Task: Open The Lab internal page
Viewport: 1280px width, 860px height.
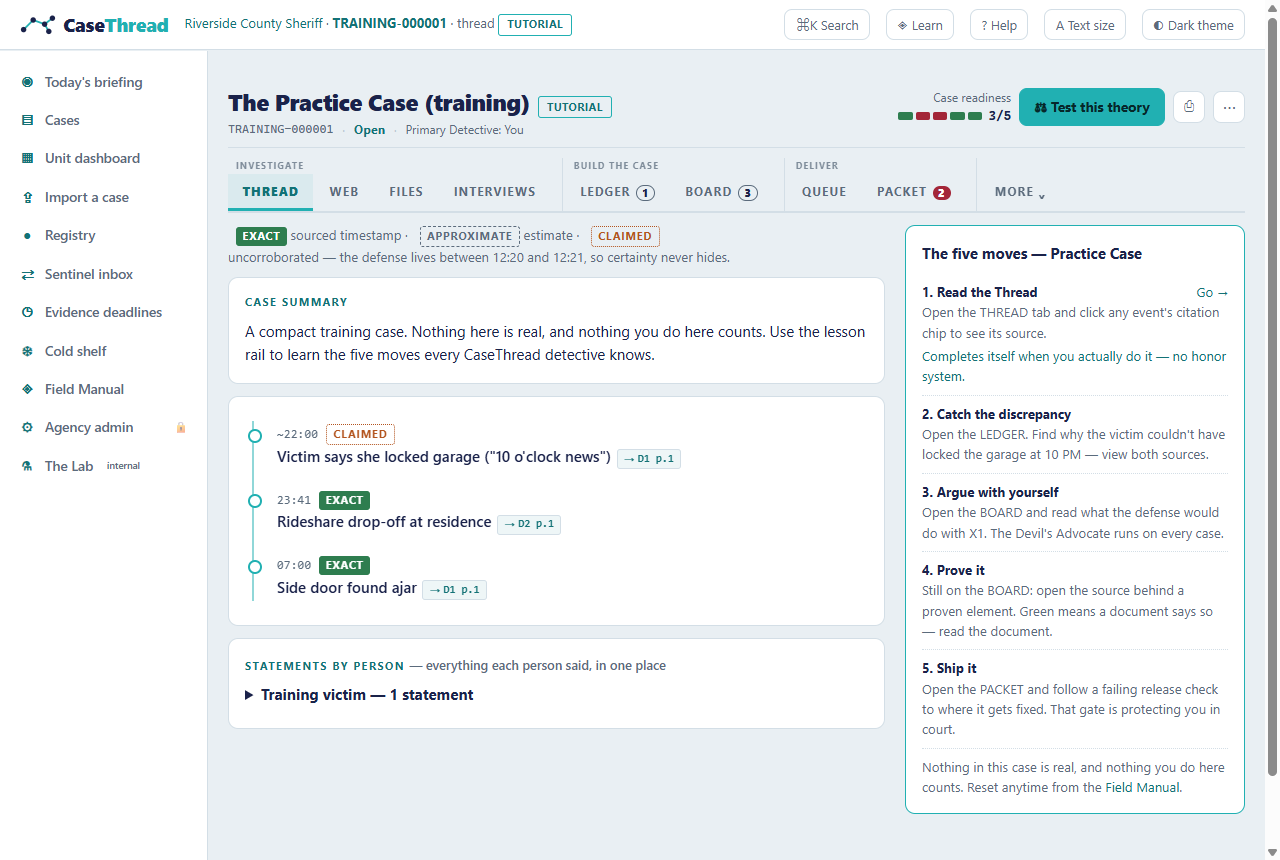Action: tap(80, 466)
